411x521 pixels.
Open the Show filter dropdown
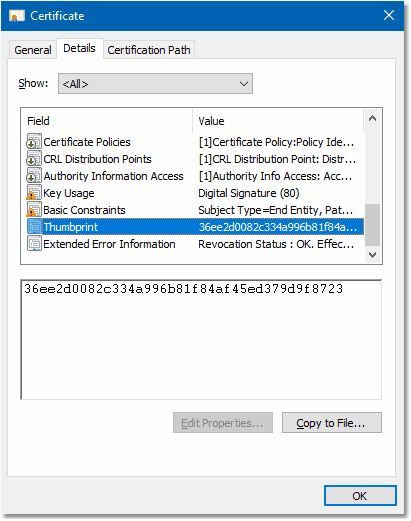pos(155,84)
